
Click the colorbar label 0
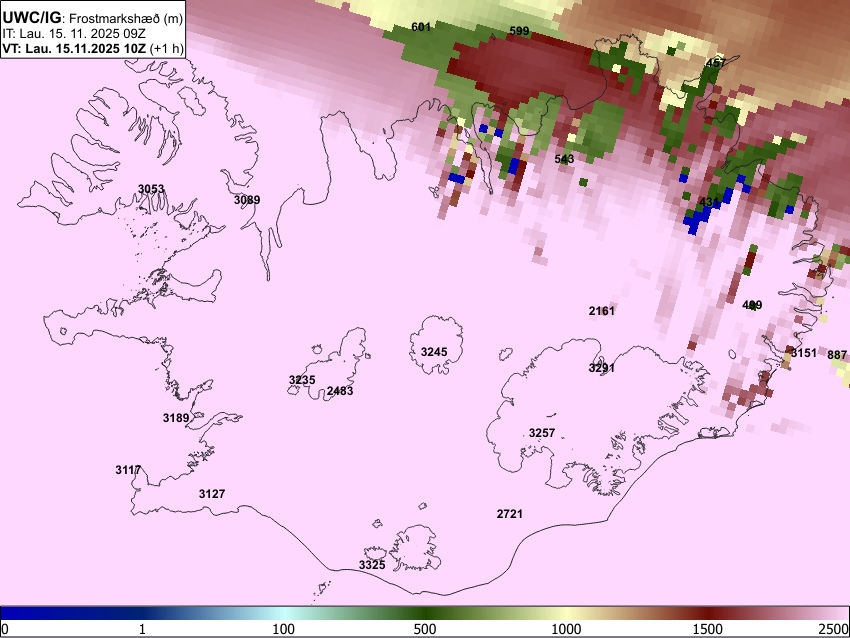point(5,629)
